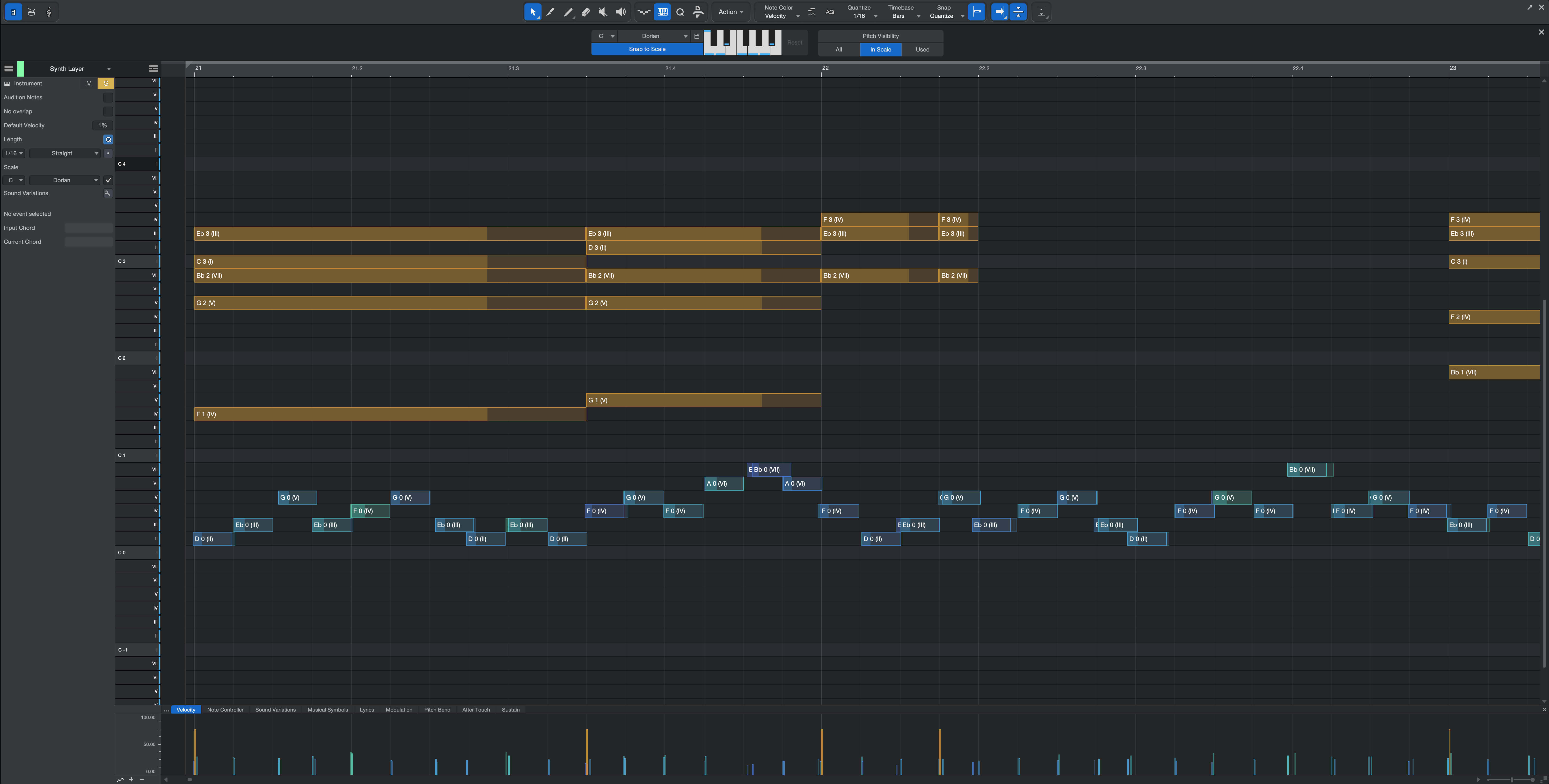Open the editor options icon at toolbar end
The image size is (1549, 784).
pyautogui.click(x=1041, y=12)
